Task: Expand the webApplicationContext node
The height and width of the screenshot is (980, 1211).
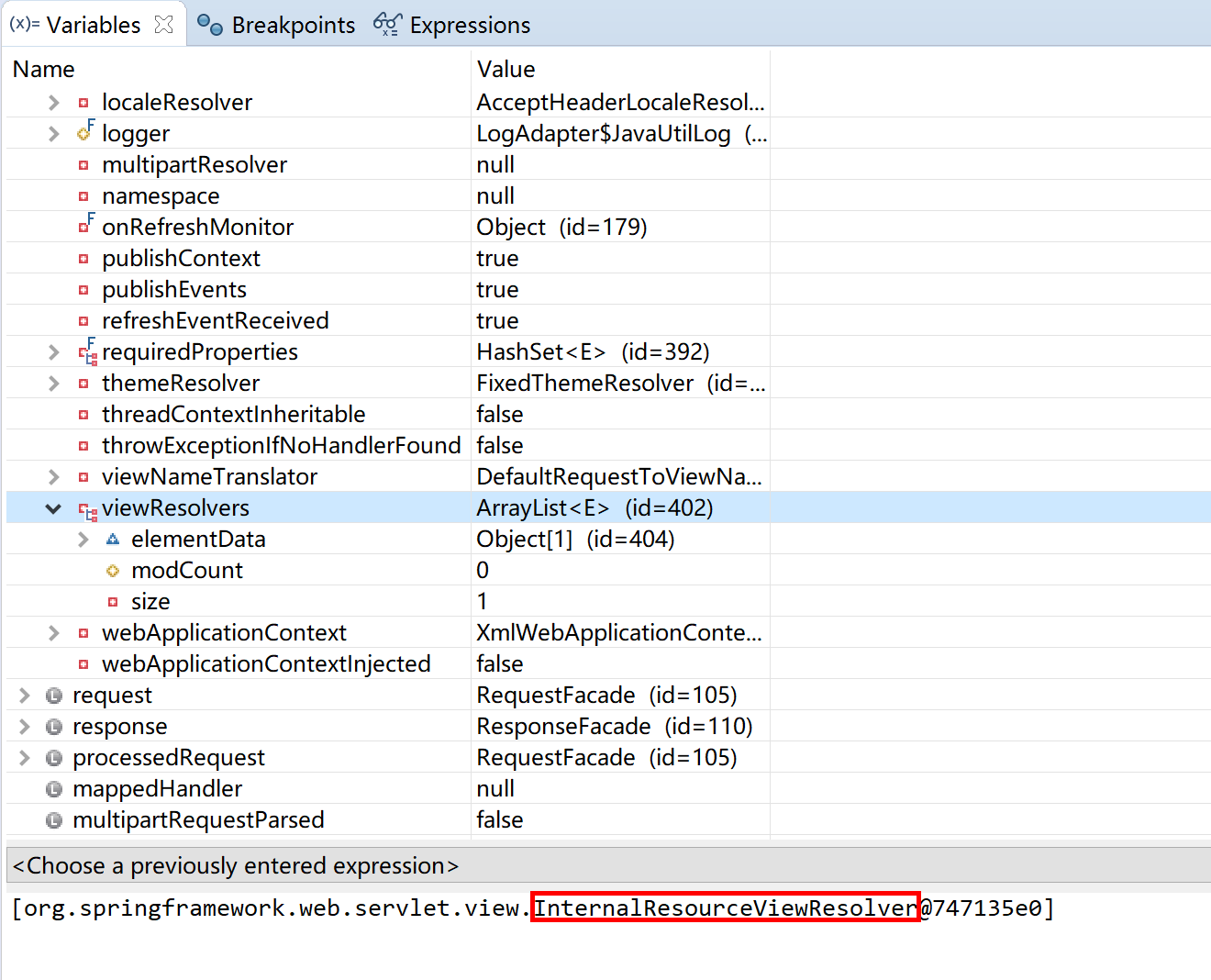Action: point(54,633)
